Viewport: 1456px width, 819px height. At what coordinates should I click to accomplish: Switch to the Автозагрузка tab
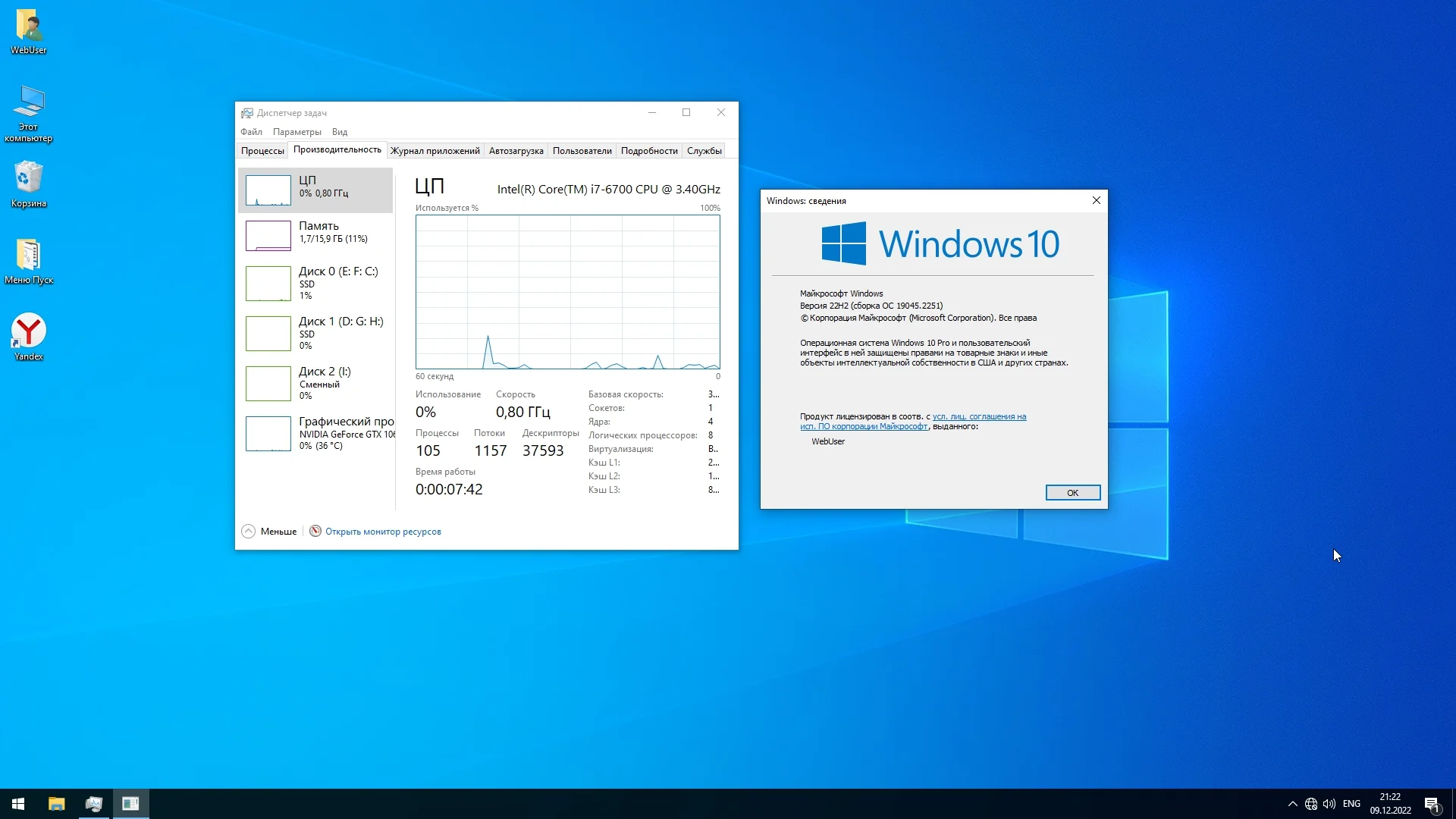click(x=516, y=151)
